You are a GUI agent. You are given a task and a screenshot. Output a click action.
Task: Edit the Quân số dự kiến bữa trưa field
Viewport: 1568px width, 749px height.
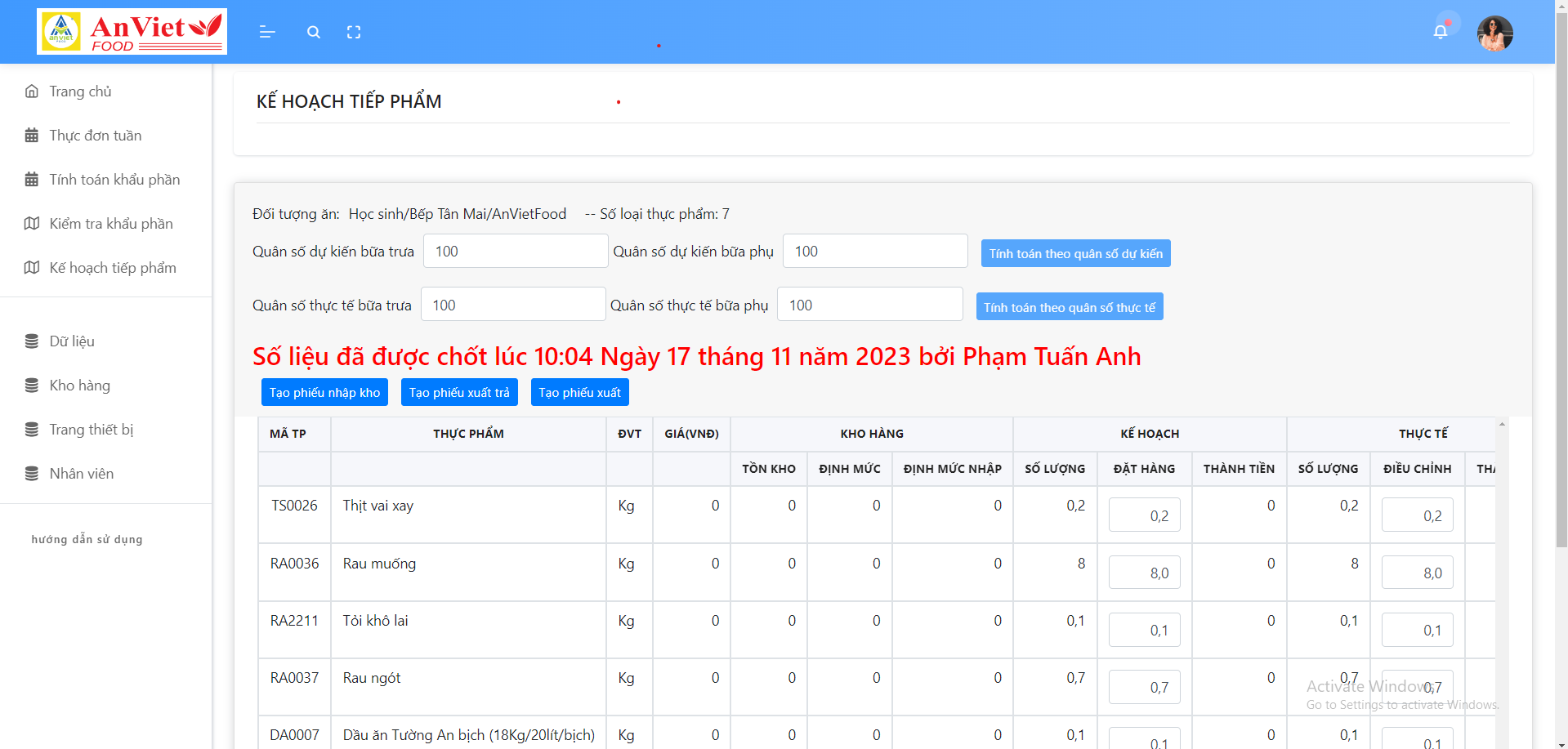515,251
